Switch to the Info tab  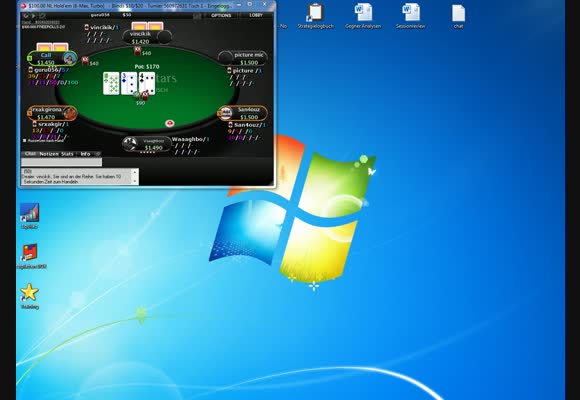pyautogui.click(x=85, y=154)
